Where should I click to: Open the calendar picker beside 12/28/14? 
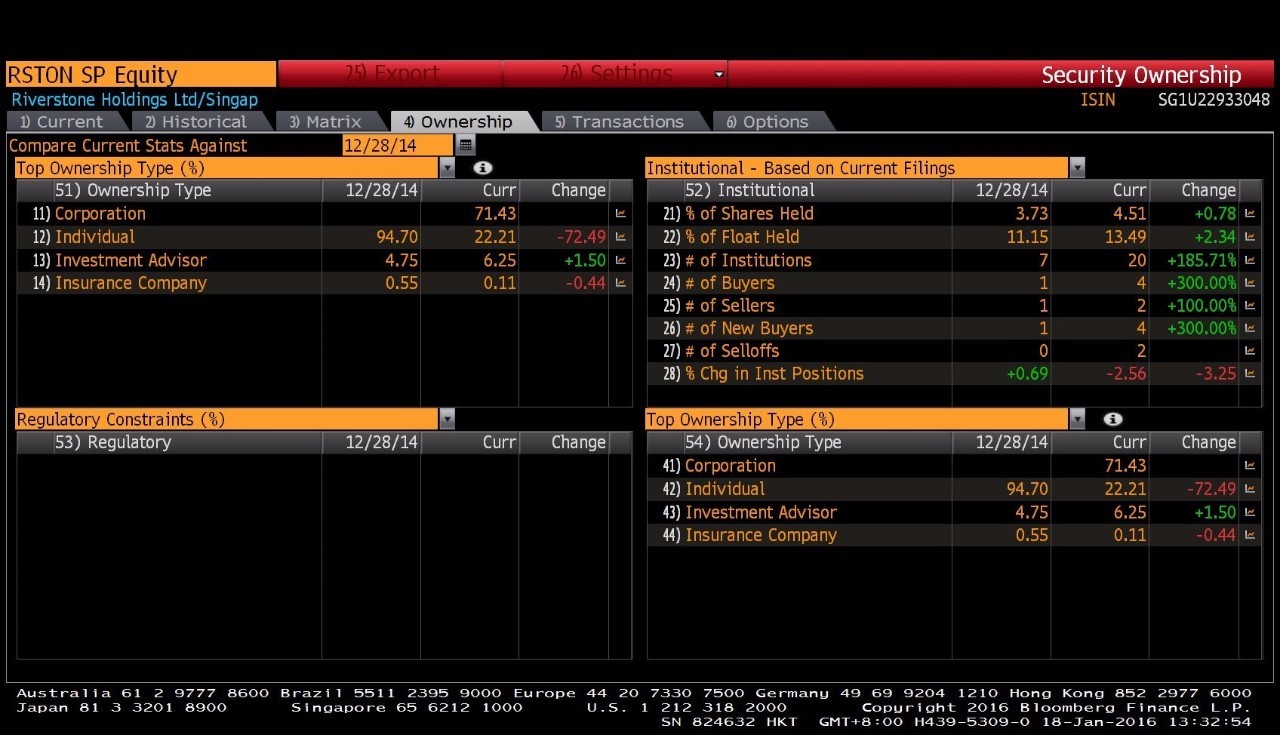[x=467, y=145]
